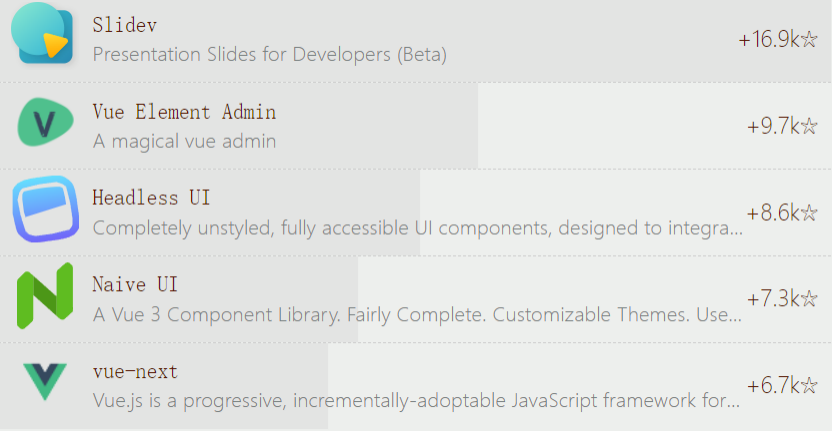Open the vue-next title link

(x=135, y=371)
